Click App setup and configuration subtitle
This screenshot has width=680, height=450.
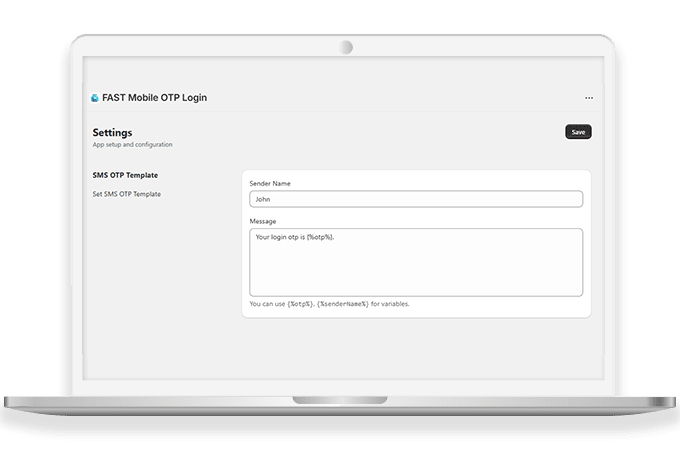[132, 145]
